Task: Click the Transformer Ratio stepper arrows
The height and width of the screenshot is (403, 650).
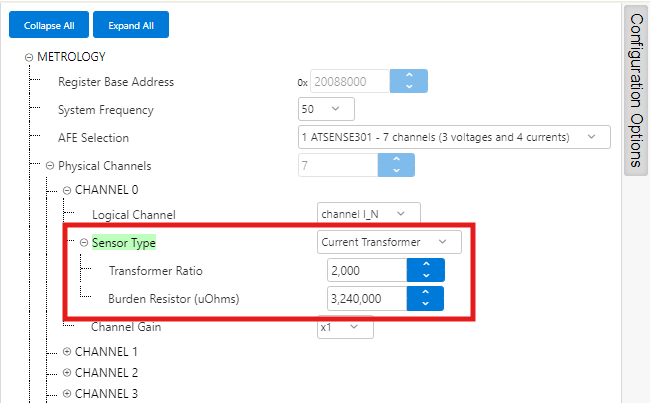Action: click(x=425, y=270)
